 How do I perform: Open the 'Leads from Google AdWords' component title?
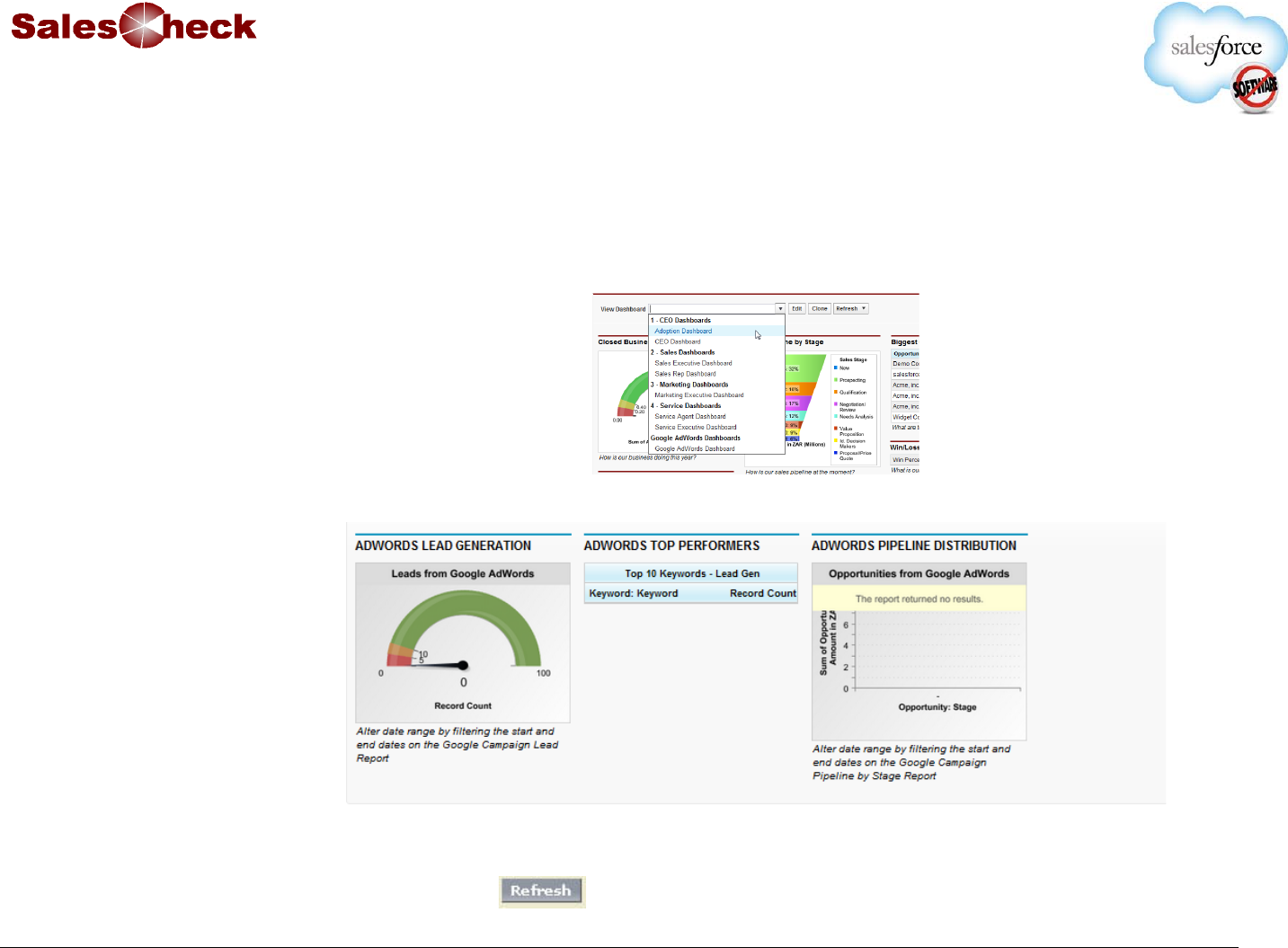[463, 573]
